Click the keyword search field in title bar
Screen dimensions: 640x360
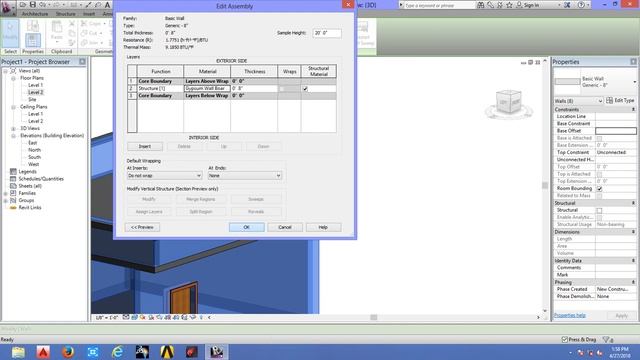coord(439,5)
